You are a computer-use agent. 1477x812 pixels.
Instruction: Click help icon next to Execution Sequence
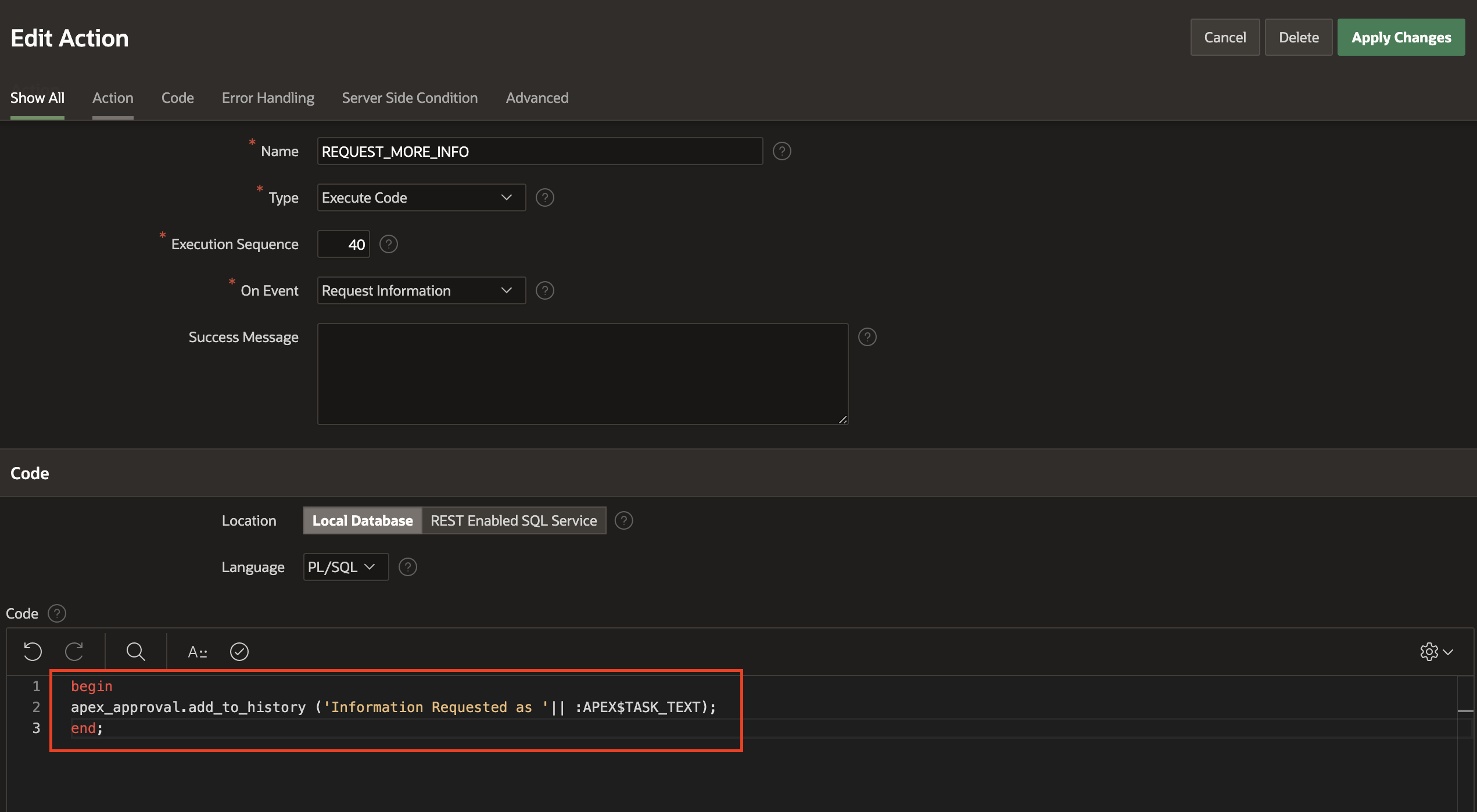(x=389, y=244)
